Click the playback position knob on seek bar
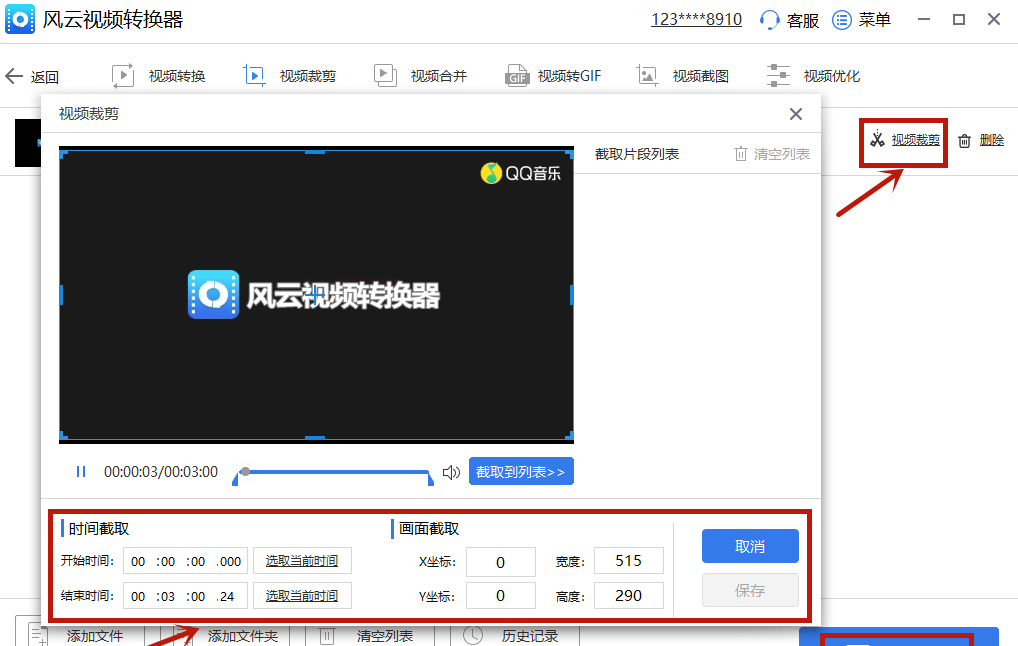The height and width of the screenshot is (646, 1018). (x=245, y=471)
